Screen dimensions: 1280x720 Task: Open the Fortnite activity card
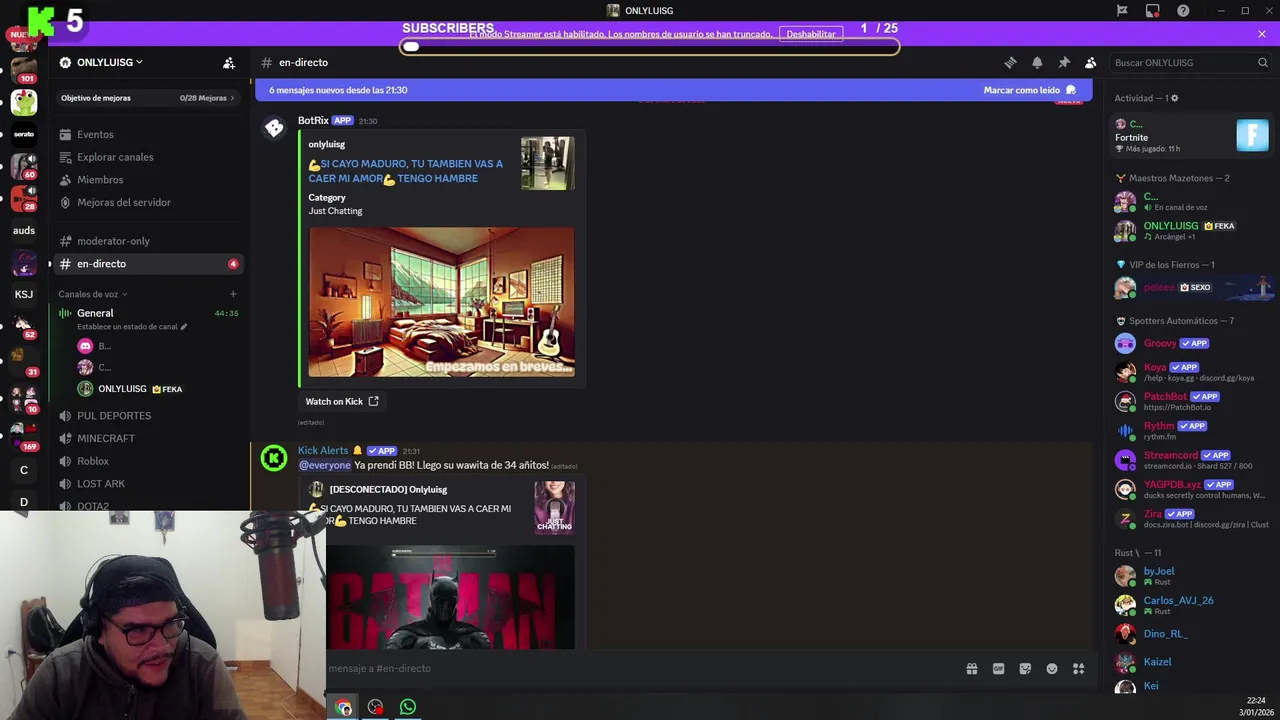(1192, 136)
